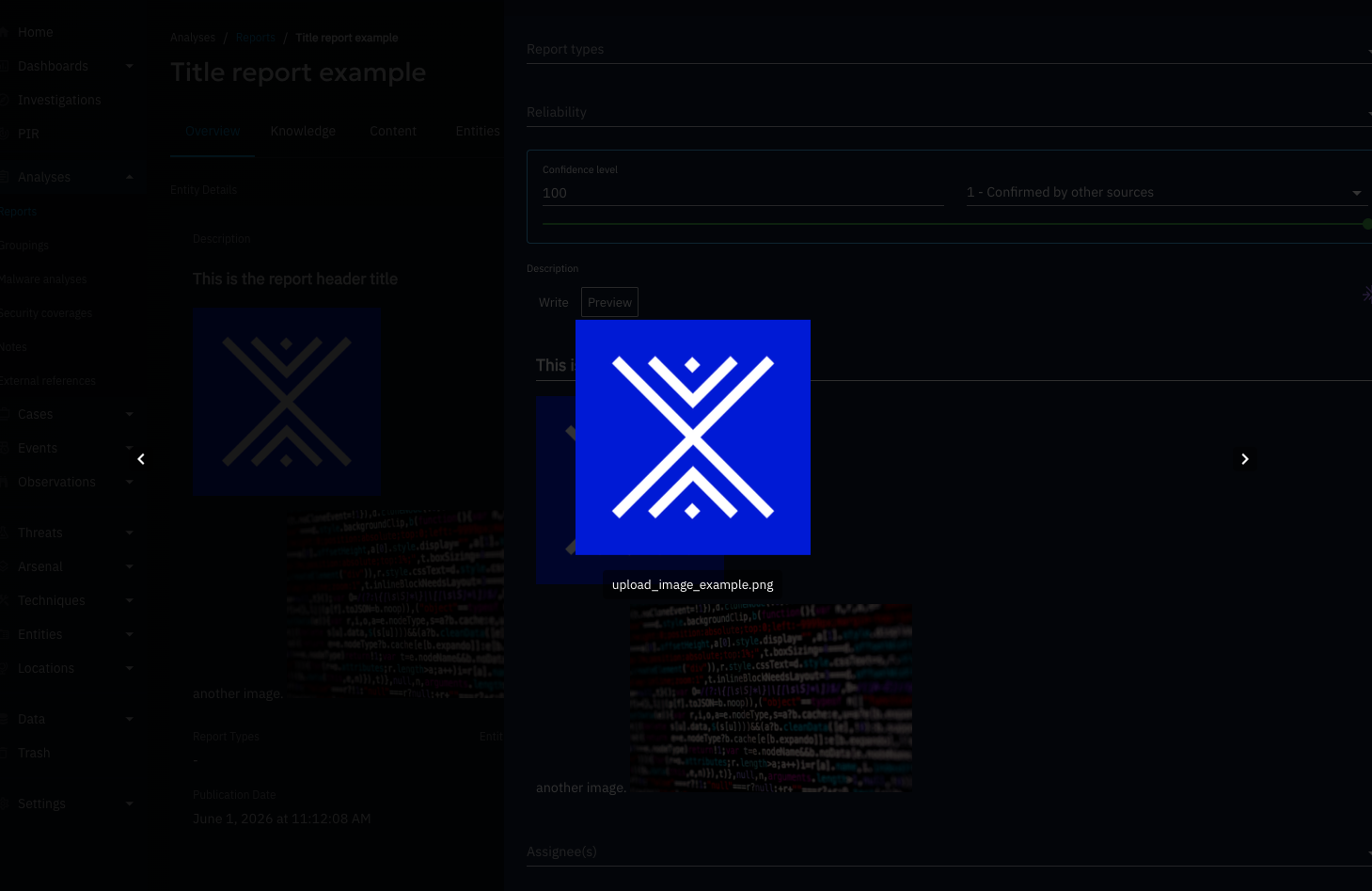Open the Content tab
Screen dimensions: 1372x891
coord(393,131)
